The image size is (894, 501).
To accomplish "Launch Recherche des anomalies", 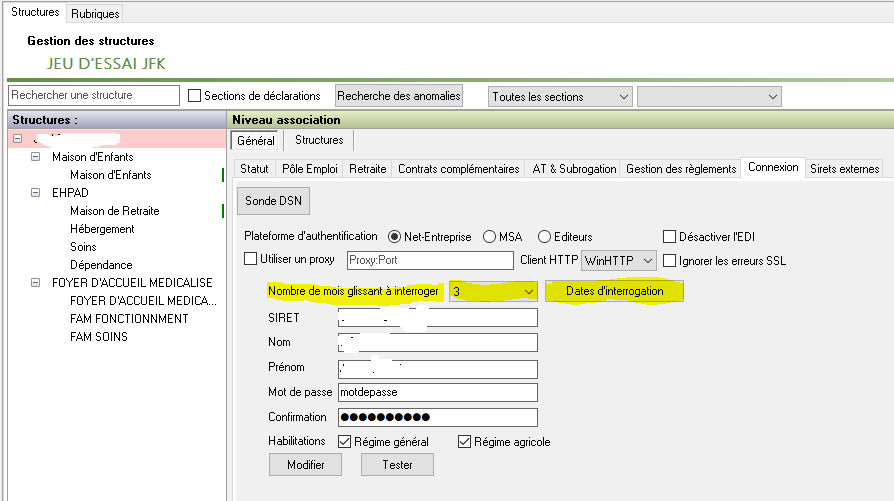I will [x=399, y=96].
